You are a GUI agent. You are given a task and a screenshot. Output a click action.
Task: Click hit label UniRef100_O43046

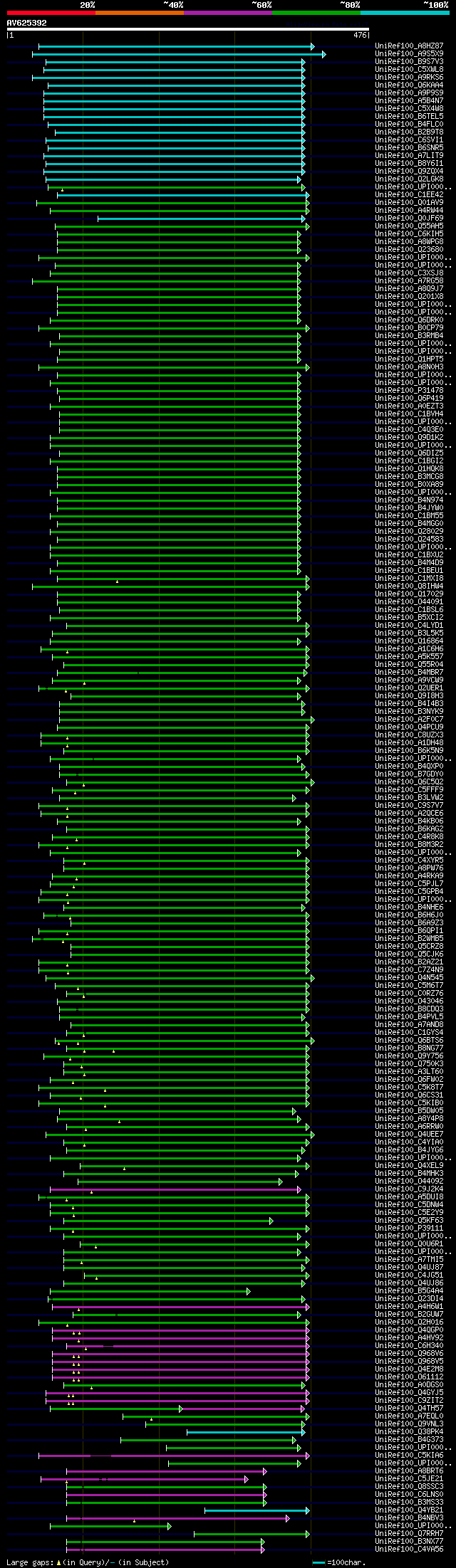point(409,1001)
